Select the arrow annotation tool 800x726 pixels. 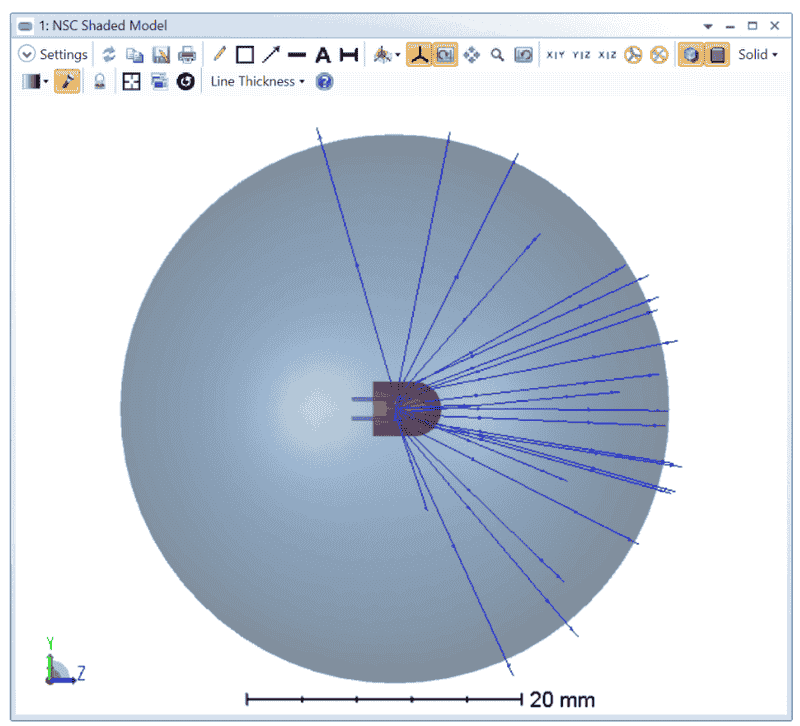click(271, 55)
